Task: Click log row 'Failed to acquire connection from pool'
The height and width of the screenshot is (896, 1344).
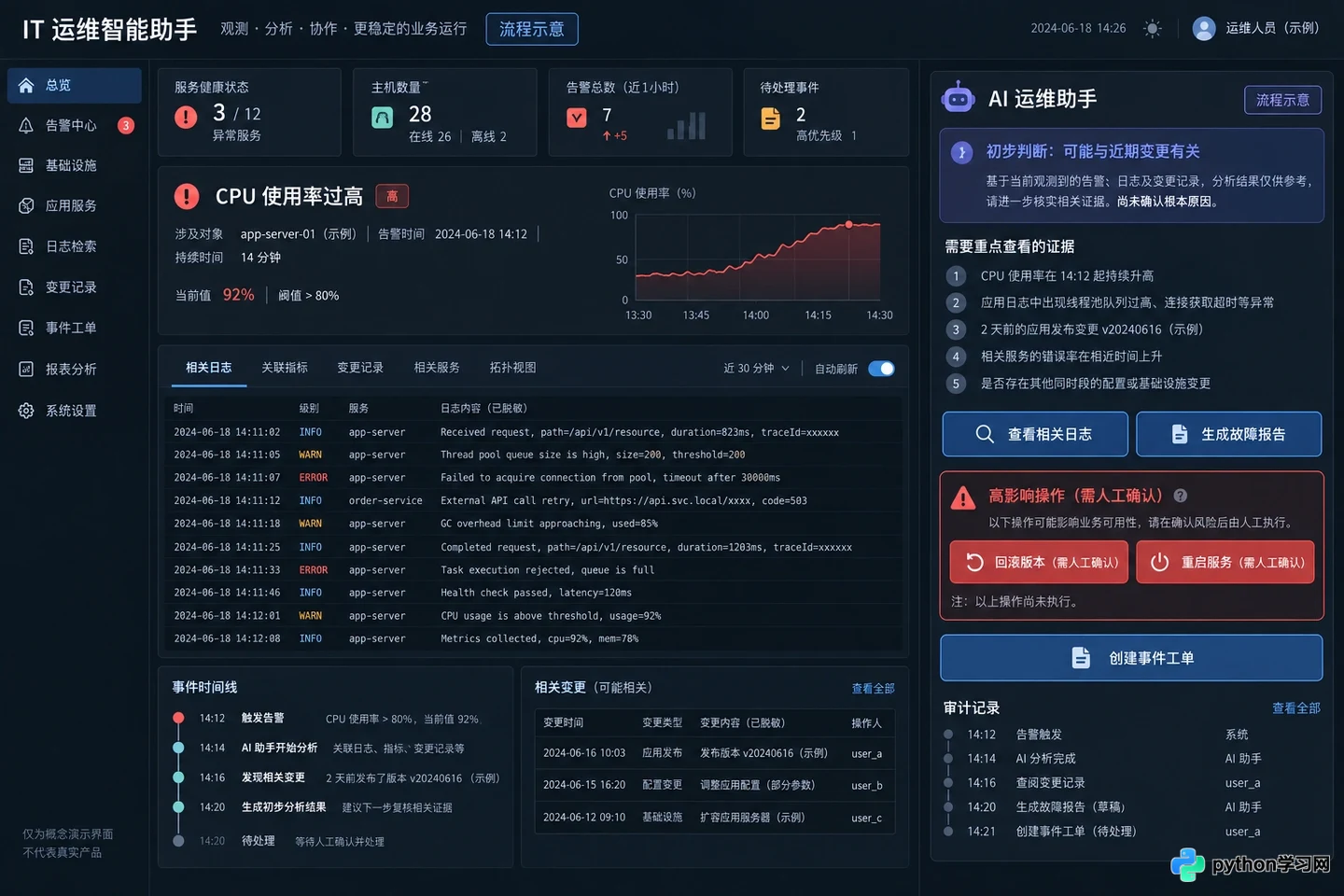Action: click(535, 478)
